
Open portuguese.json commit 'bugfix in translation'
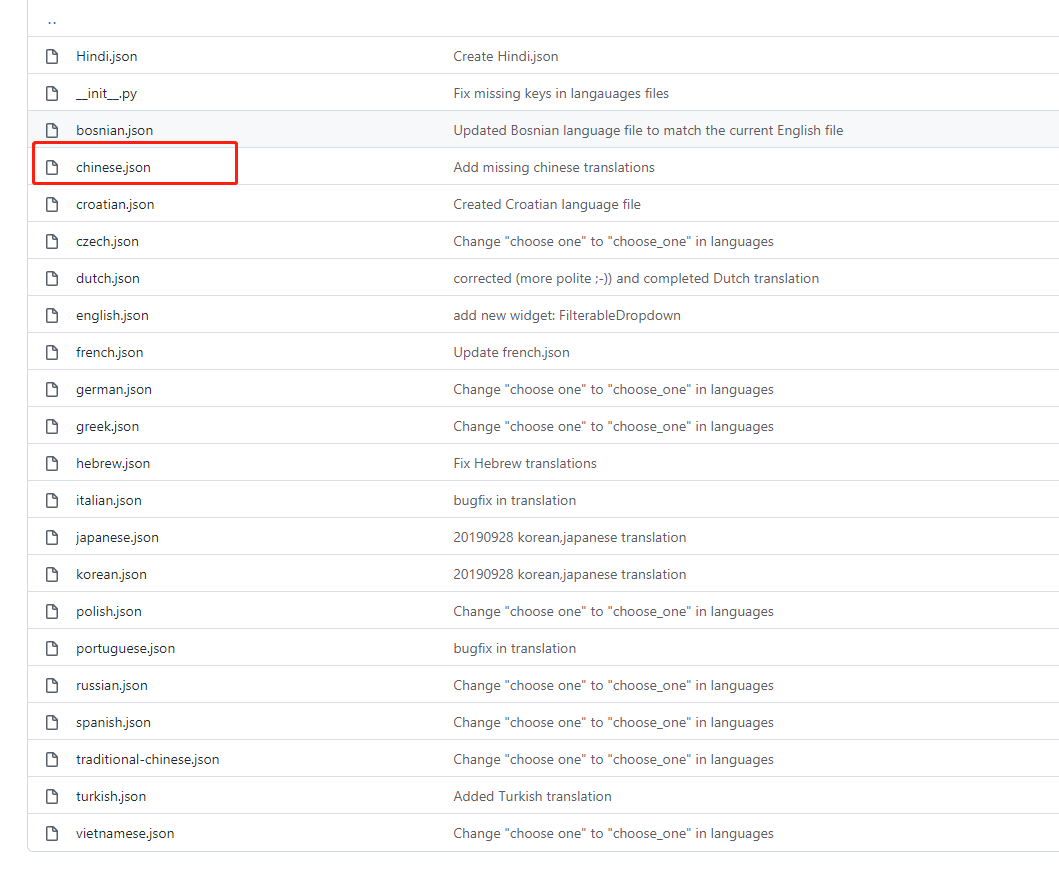pyautogui.click(x=515, y=648)
